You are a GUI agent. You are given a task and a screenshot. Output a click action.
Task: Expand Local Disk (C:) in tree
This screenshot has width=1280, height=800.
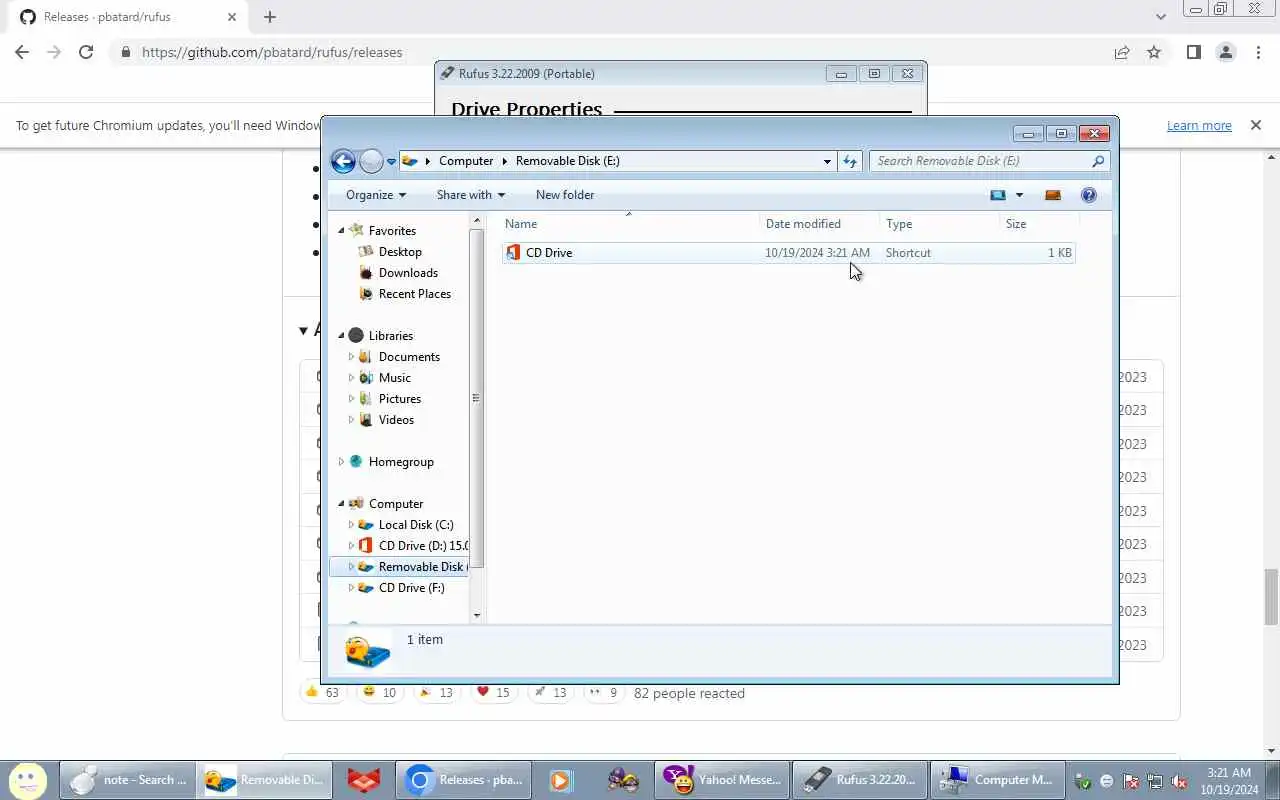tap(351, 525)
